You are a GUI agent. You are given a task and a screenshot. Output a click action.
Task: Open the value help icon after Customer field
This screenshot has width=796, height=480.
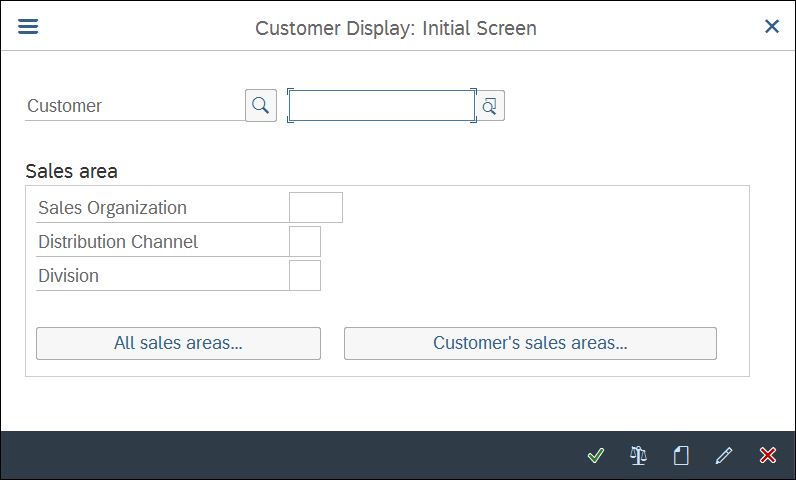coord(490,106)
